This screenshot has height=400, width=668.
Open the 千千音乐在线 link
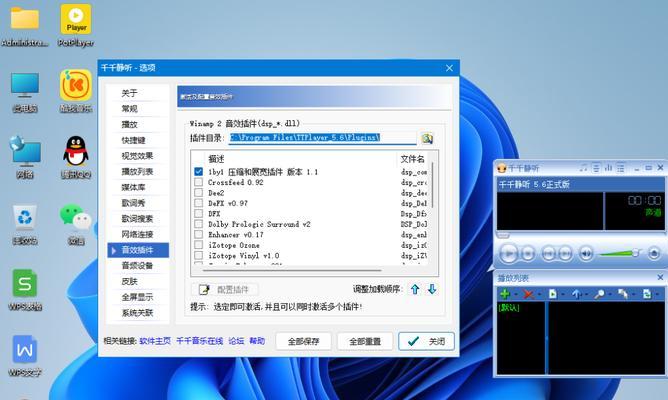[x=199, y=341]
